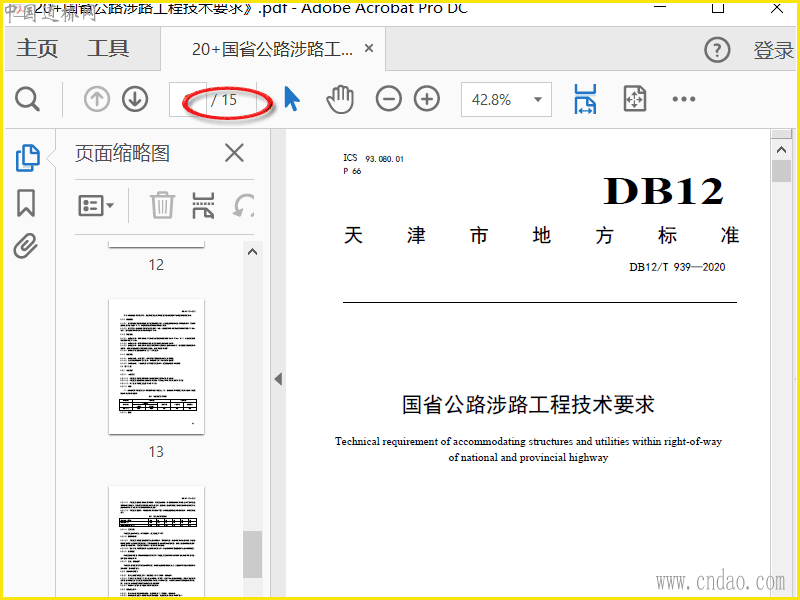This screenshot has height=600, width=800.
Task: Zoom in with the plus button
Action: coord(427,99)
